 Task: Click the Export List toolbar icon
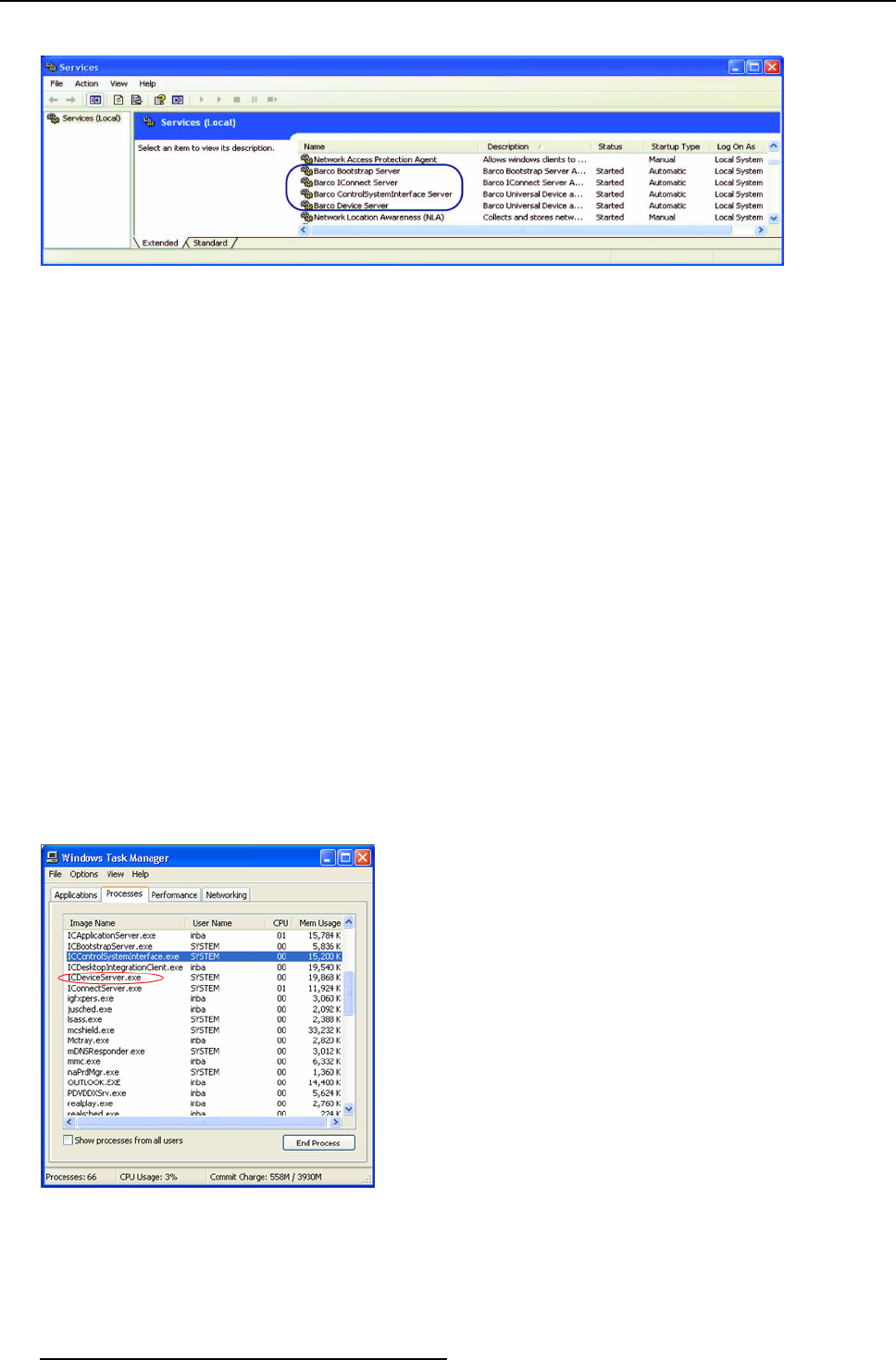pos(136,100)
